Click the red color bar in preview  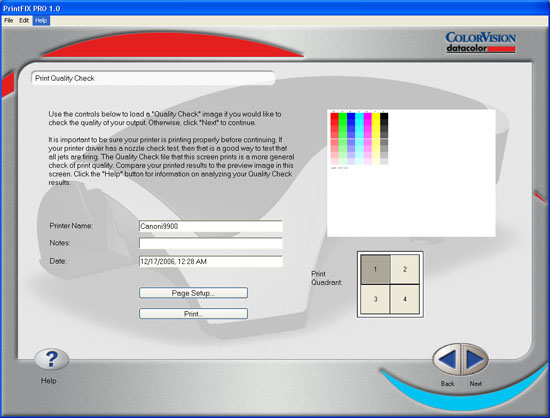click(x=334, y=139)
